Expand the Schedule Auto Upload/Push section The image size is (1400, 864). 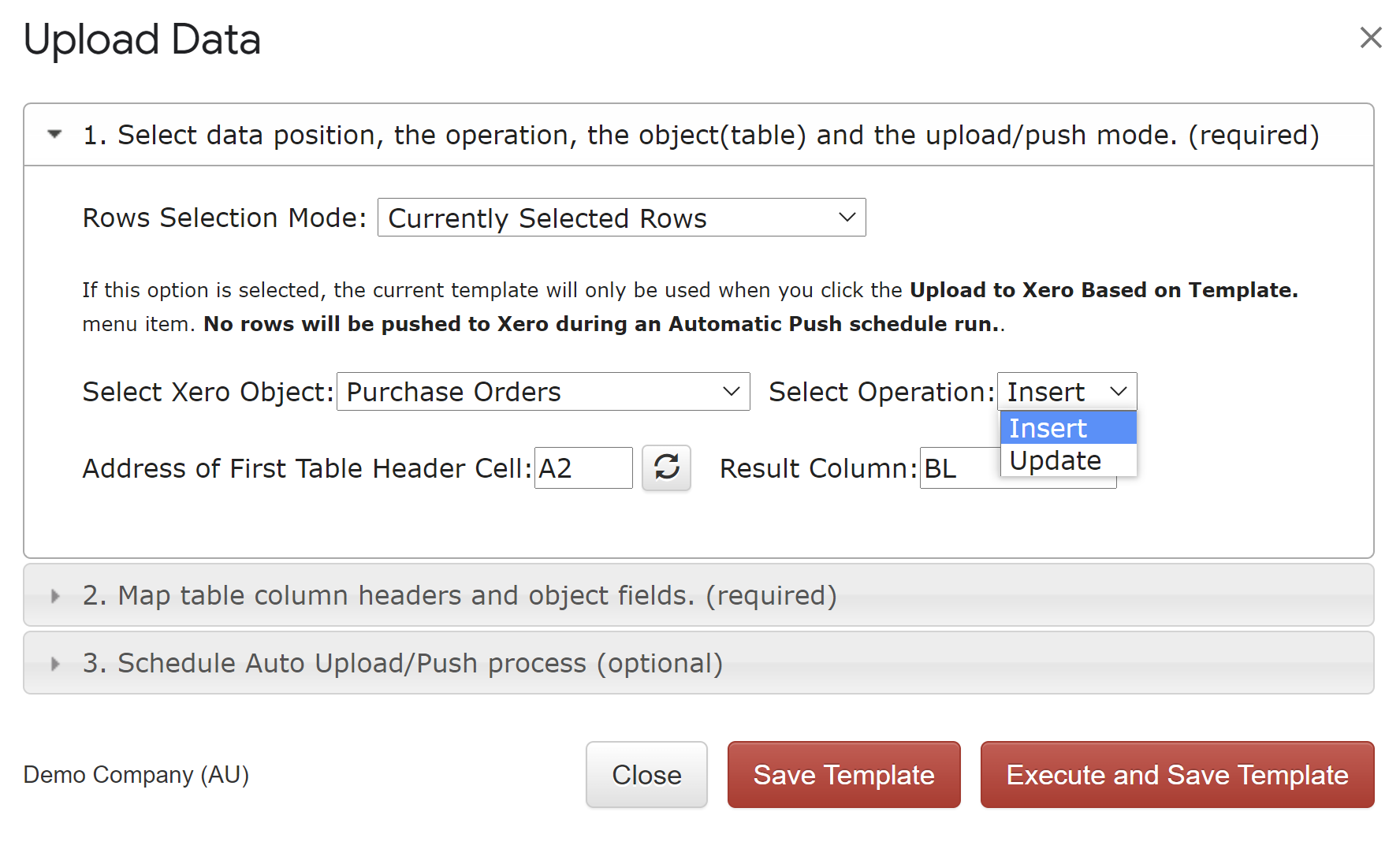[x=54, y=664]
